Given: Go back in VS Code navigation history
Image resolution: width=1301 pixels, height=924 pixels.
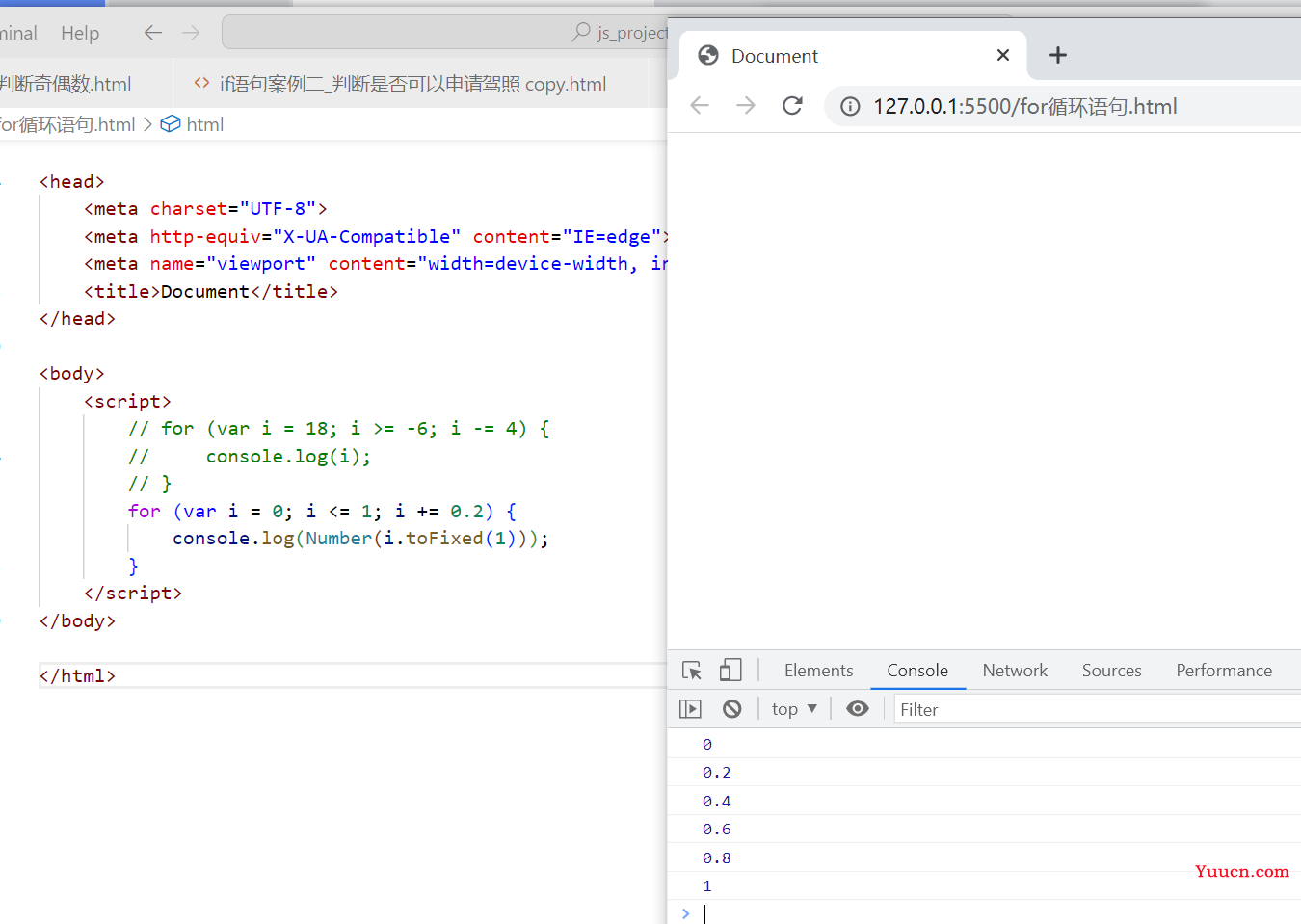Looking at the screenshot, I should pos(153,33).
